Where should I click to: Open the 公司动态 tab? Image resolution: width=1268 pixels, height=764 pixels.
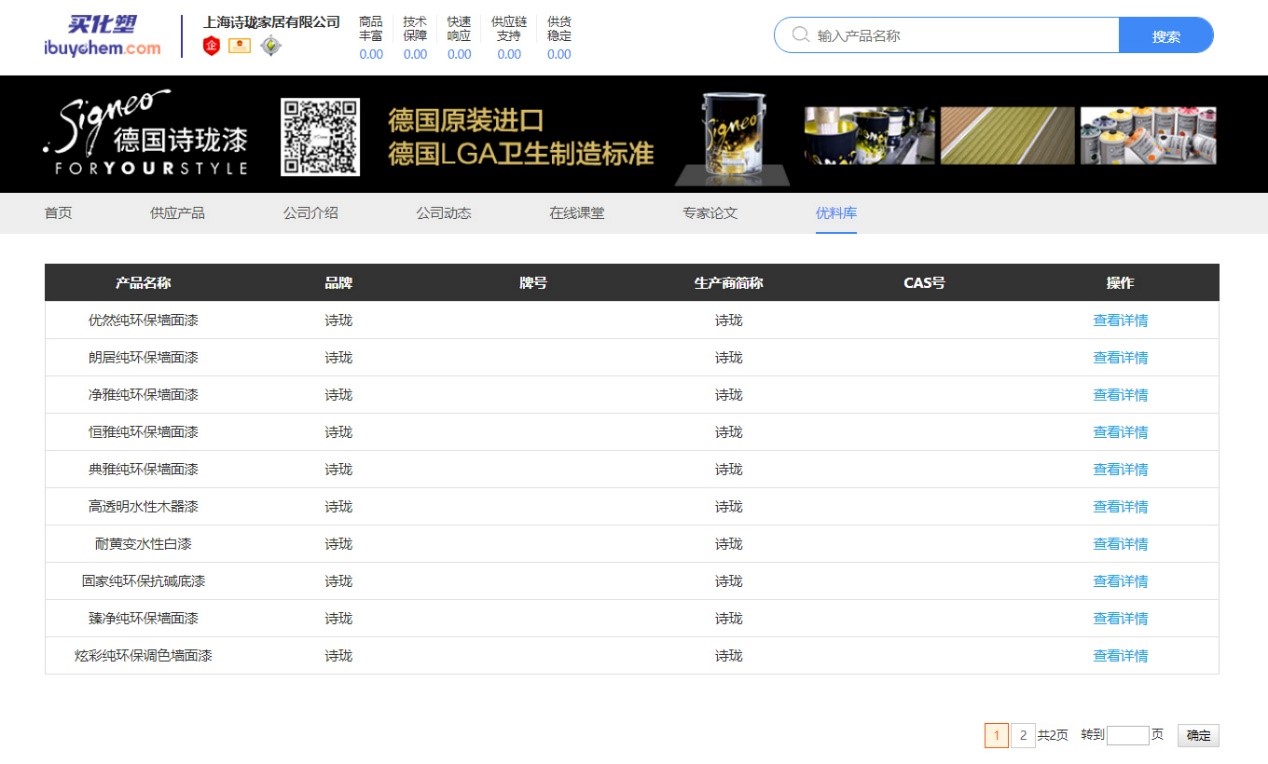(443, 213)
